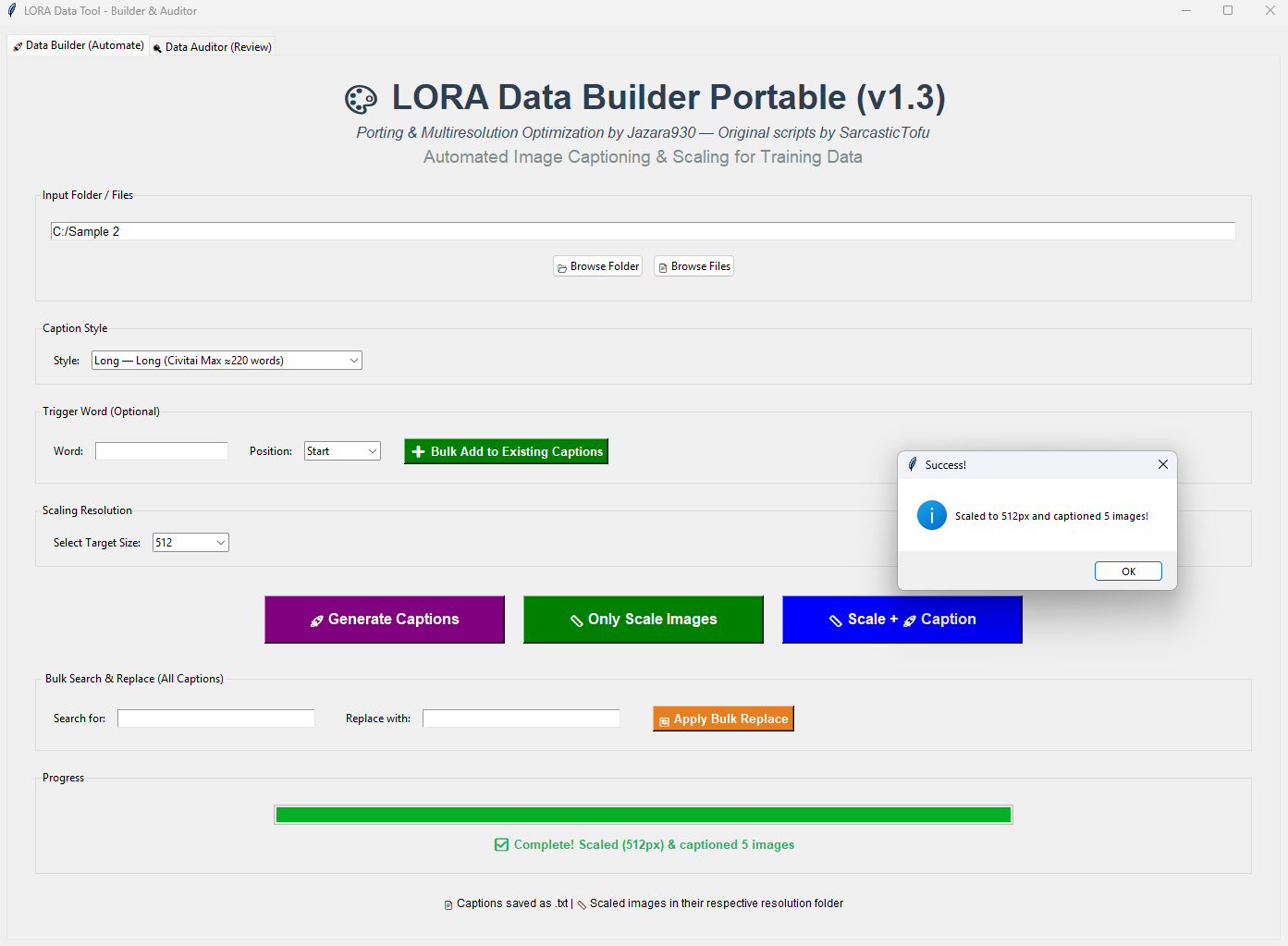This screenshot has width=1288, height=946.
Task: Open the caption Style dropdown
Action: tap(227, 361)
